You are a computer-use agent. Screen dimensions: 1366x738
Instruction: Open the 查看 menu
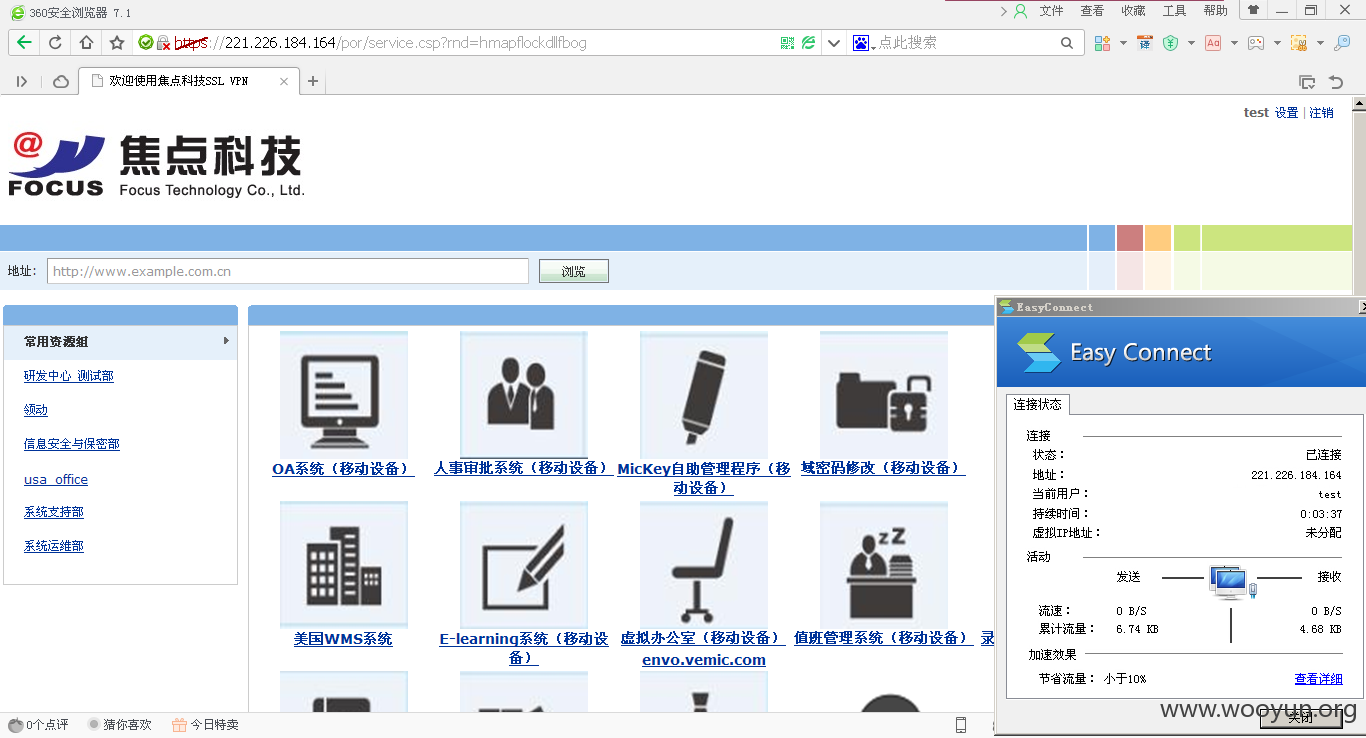(1092, 11)
